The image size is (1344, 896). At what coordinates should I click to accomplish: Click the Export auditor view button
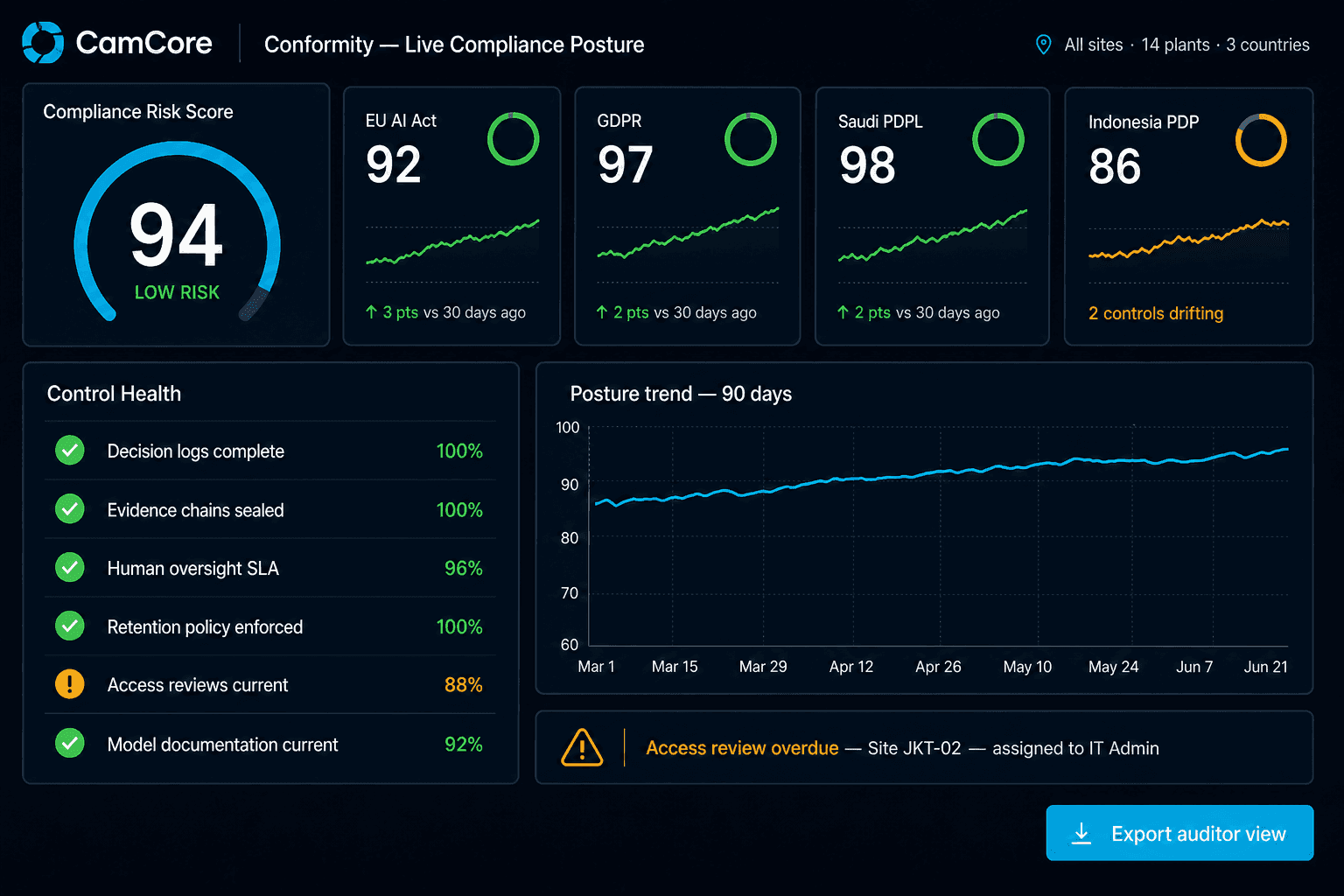pyautogui.click(x=1179, y=833)
